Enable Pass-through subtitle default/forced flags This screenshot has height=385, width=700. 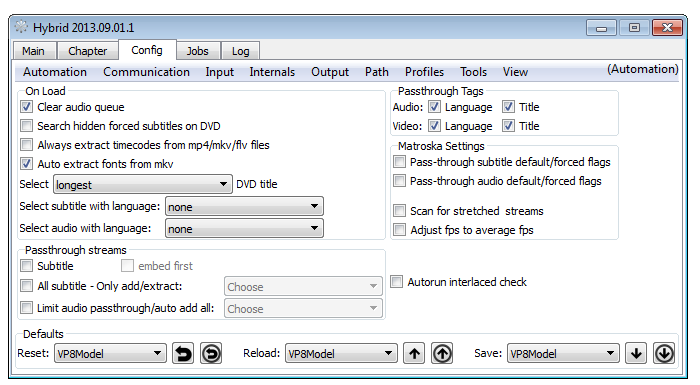[399, 162]
